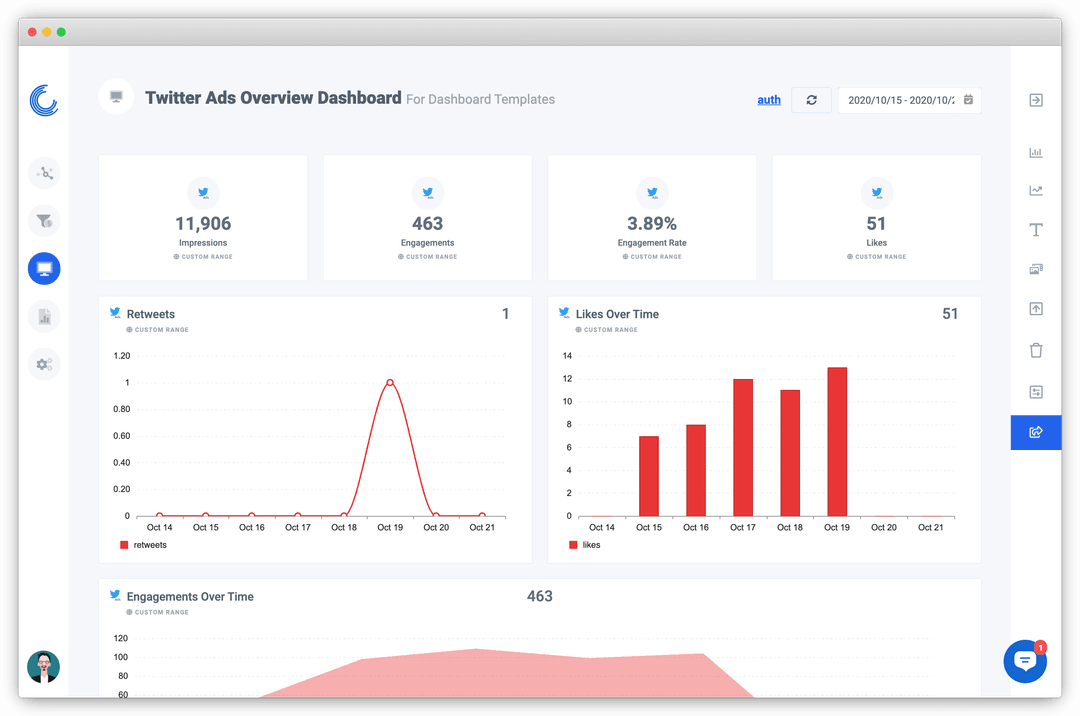Add an image widget icon
The height and width of the screenshot is (716, 1080).
(x=1036, y=269)
